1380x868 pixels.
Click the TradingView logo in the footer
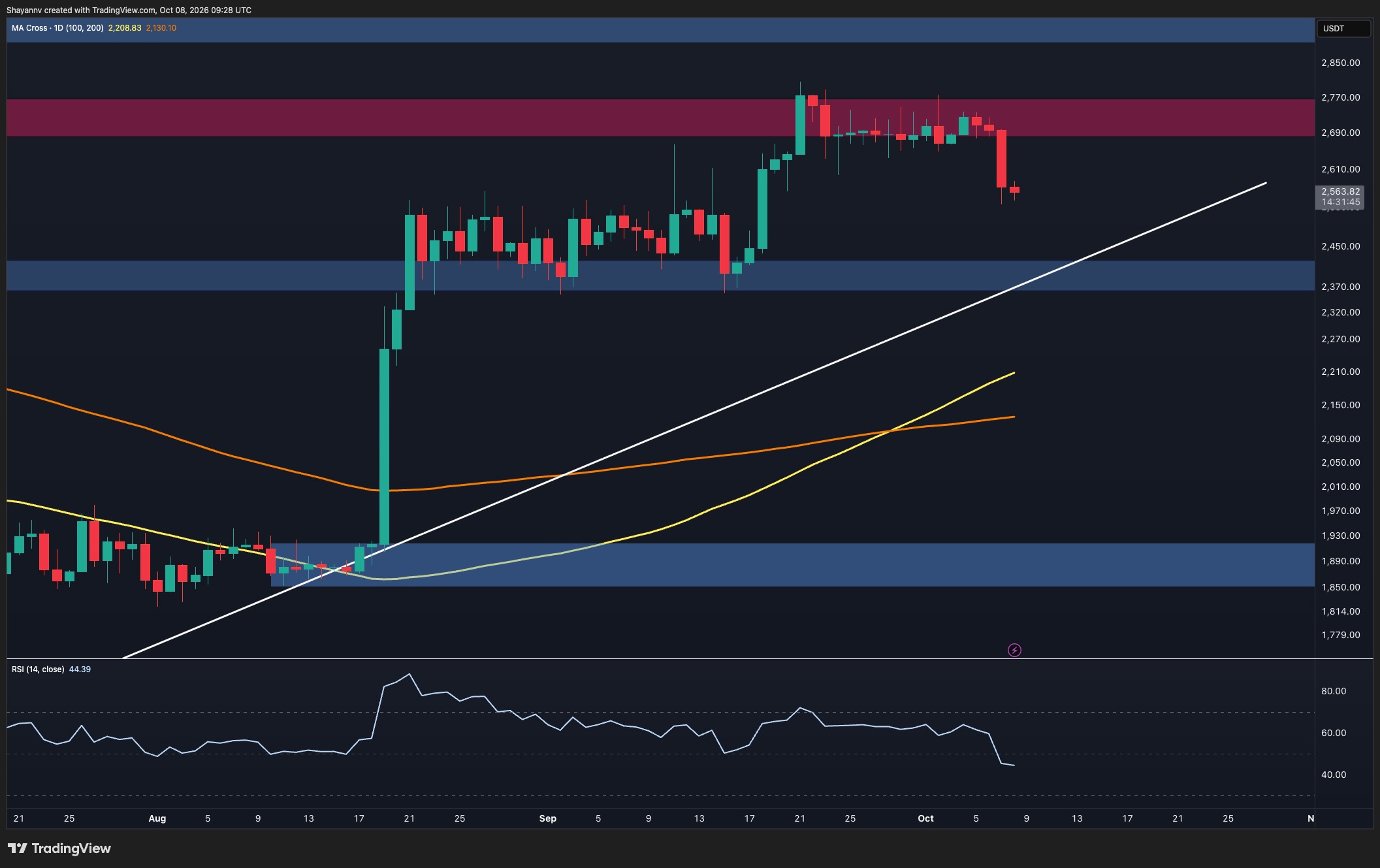pyautogui.click(x=59, y=848)
